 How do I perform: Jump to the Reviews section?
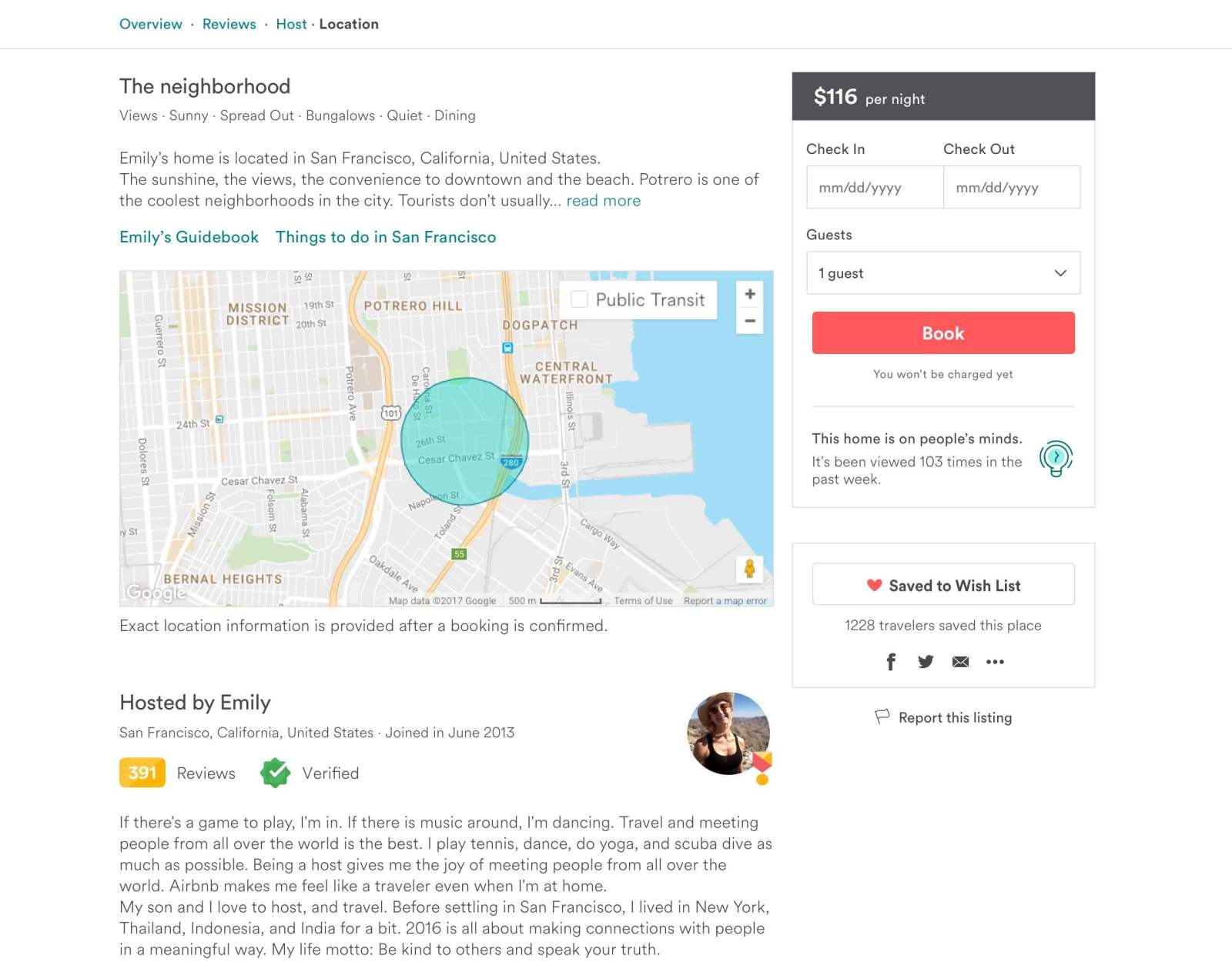click(229, 24)
